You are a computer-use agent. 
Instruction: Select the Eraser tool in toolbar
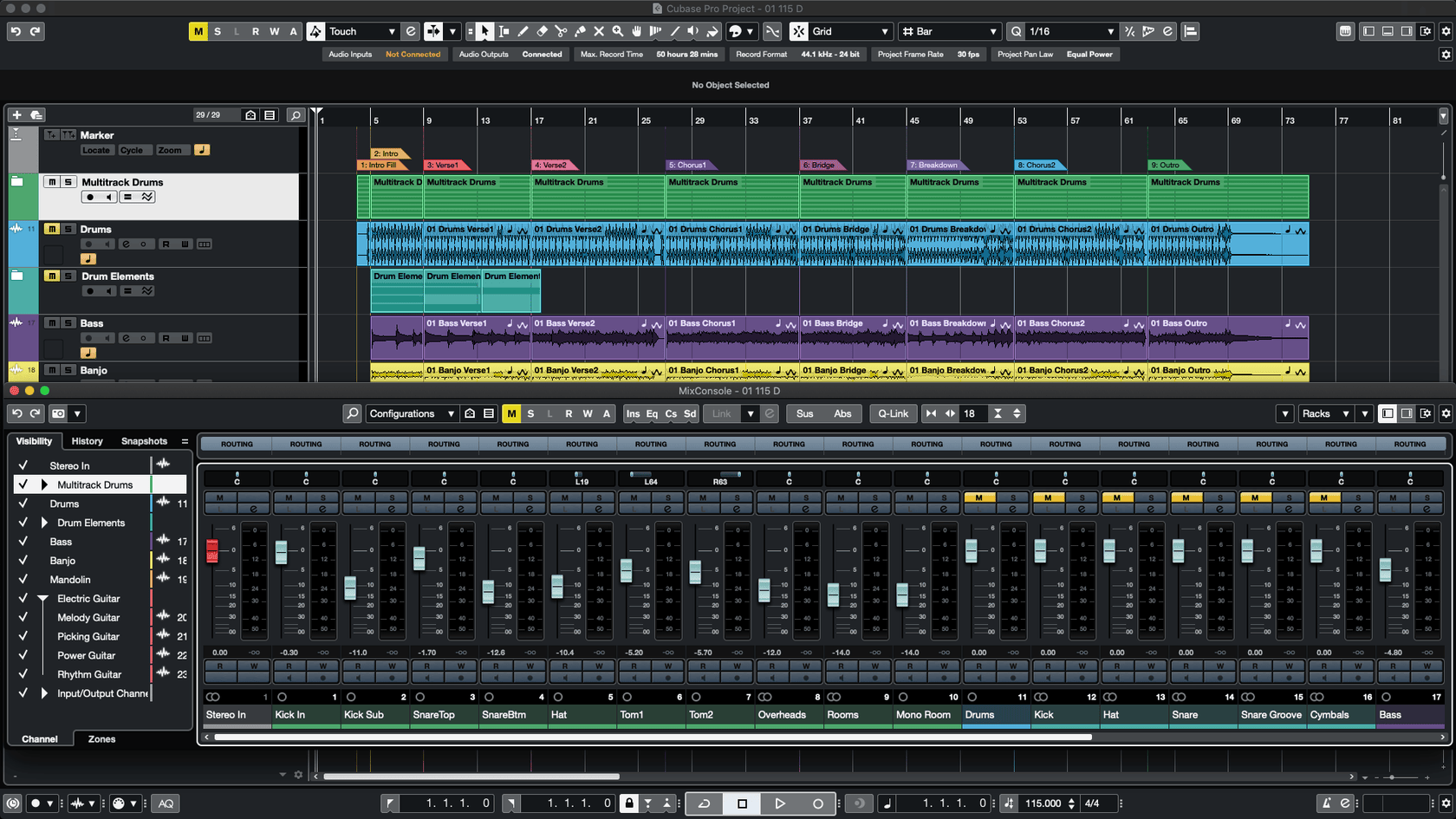click(542, 31)
